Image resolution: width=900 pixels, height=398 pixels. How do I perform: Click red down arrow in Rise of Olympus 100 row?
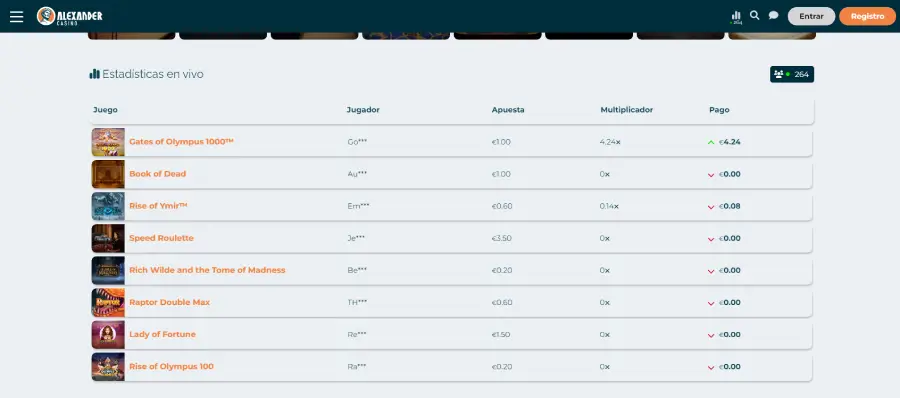(x=711, y=368)
